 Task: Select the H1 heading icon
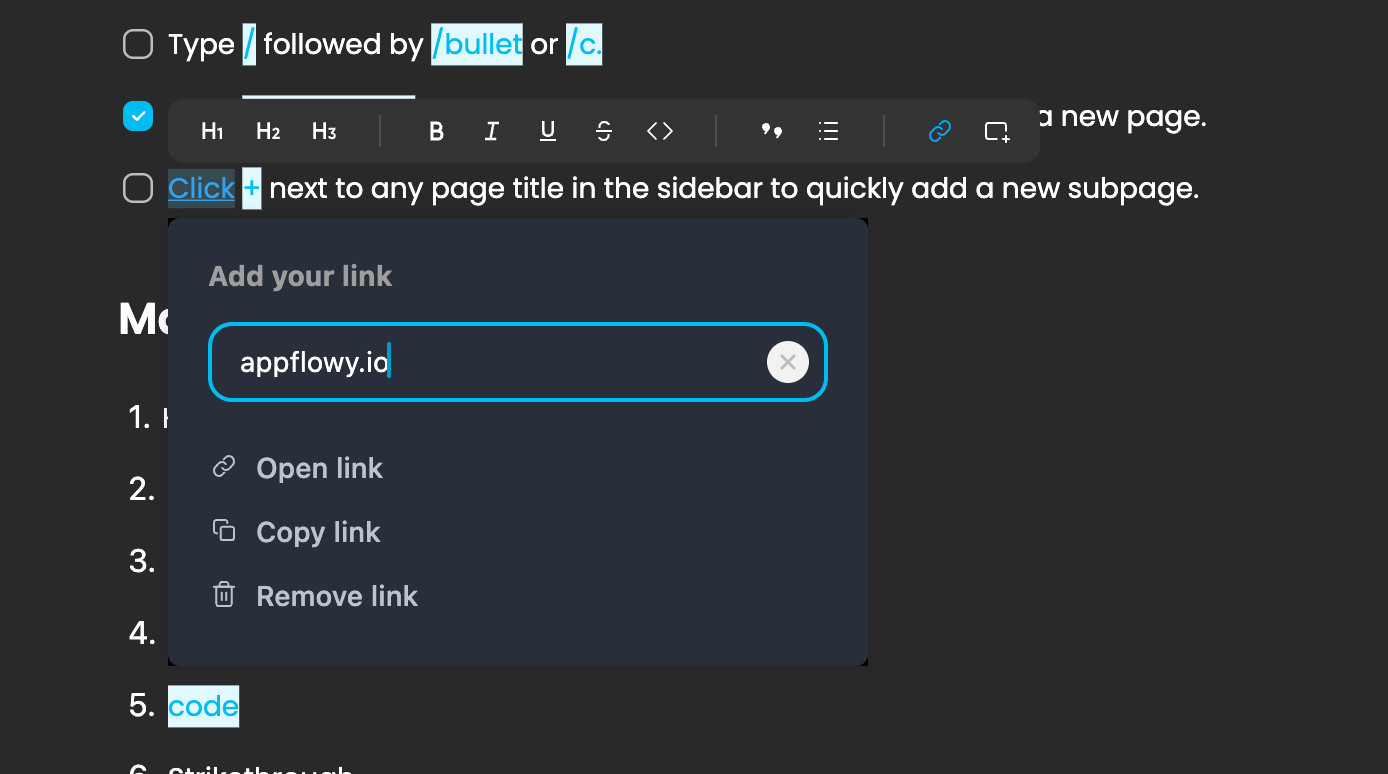[x=211, y=131]
